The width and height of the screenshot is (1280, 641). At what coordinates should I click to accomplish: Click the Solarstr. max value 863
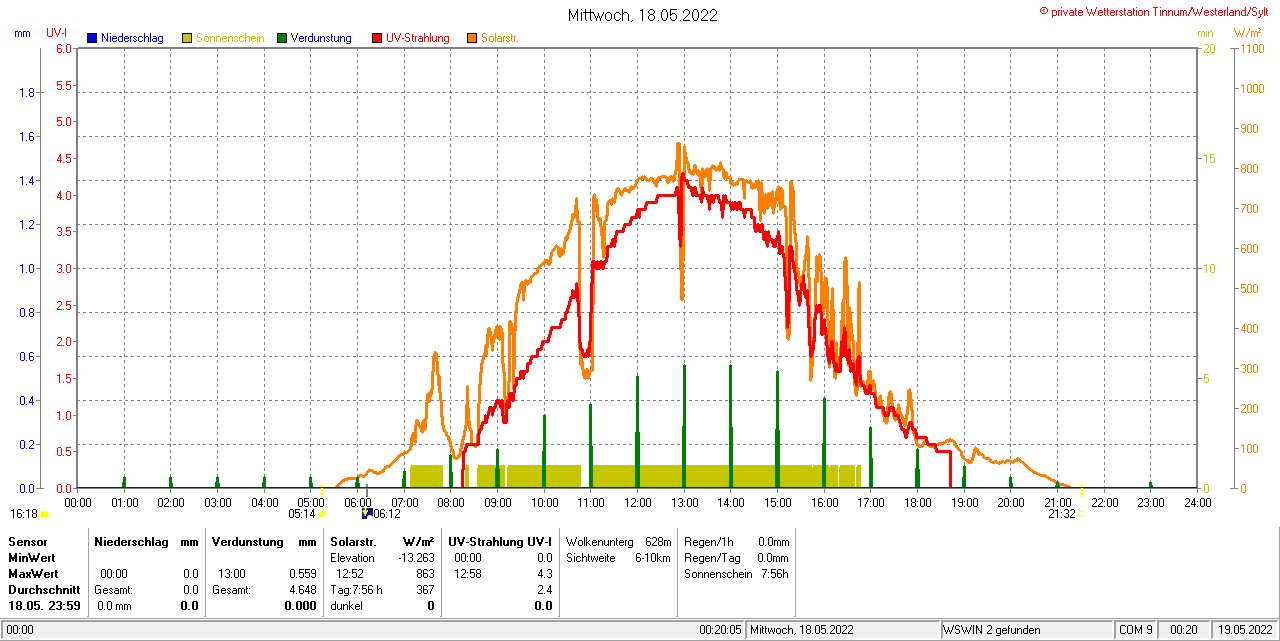click(425, 573)
